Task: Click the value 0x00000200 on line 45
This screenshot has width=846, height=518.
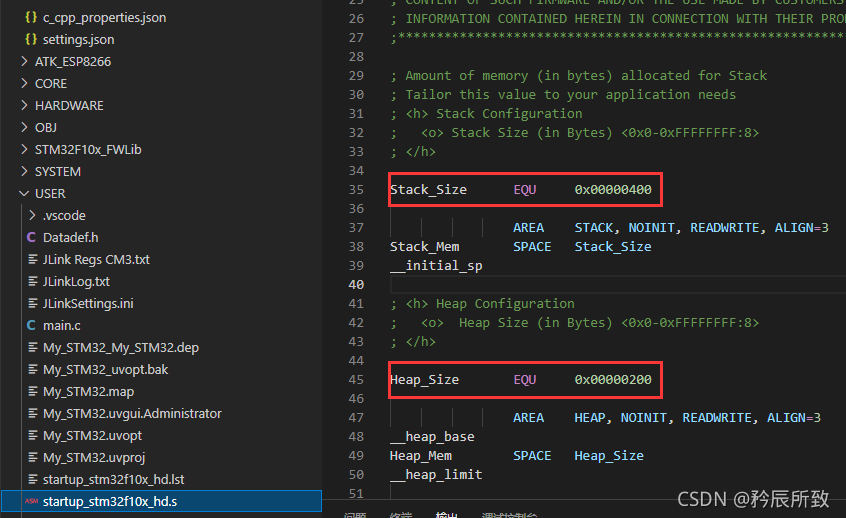Action: [x=613, y=379]
